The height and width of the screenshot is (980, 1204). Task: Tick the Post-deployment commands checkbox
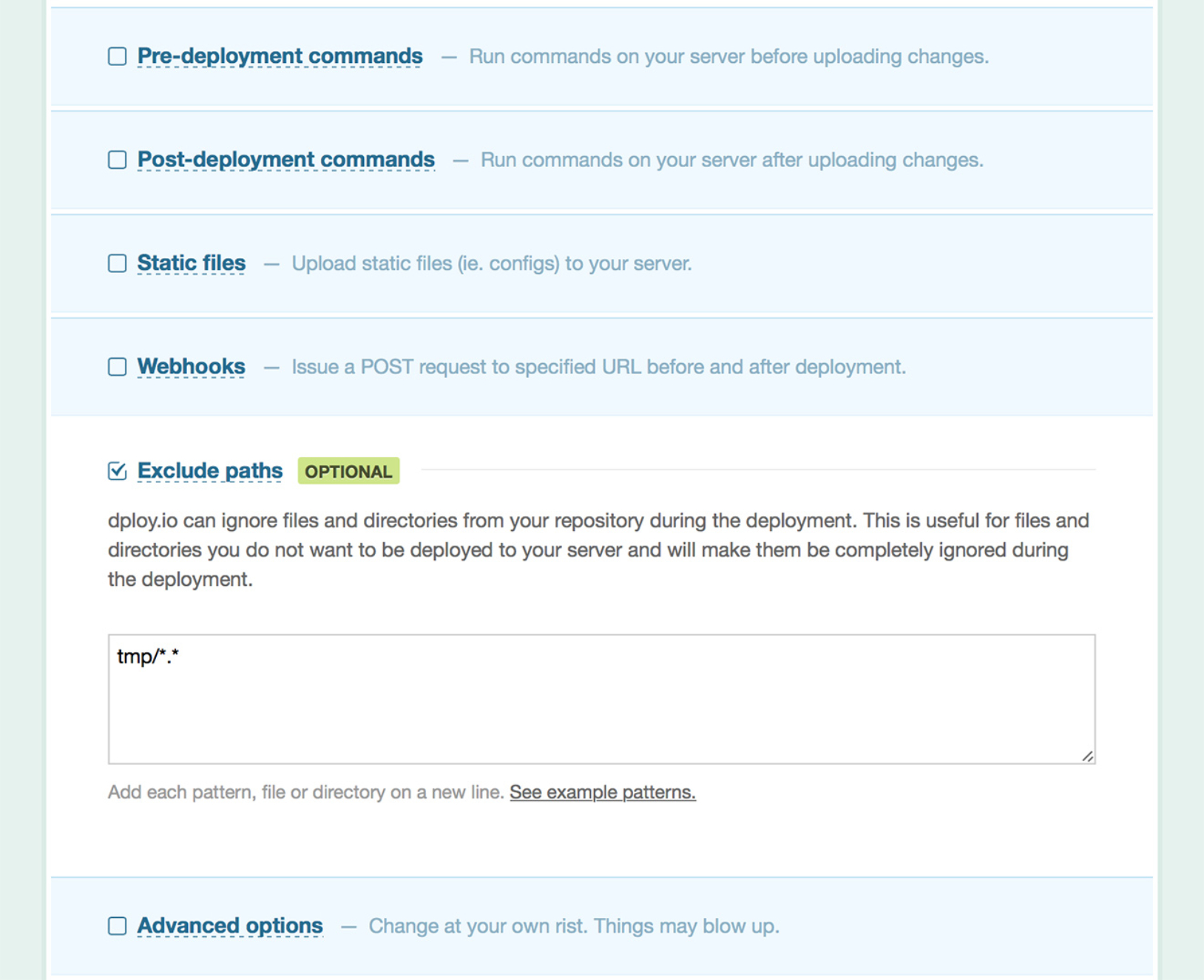point(117,160)
